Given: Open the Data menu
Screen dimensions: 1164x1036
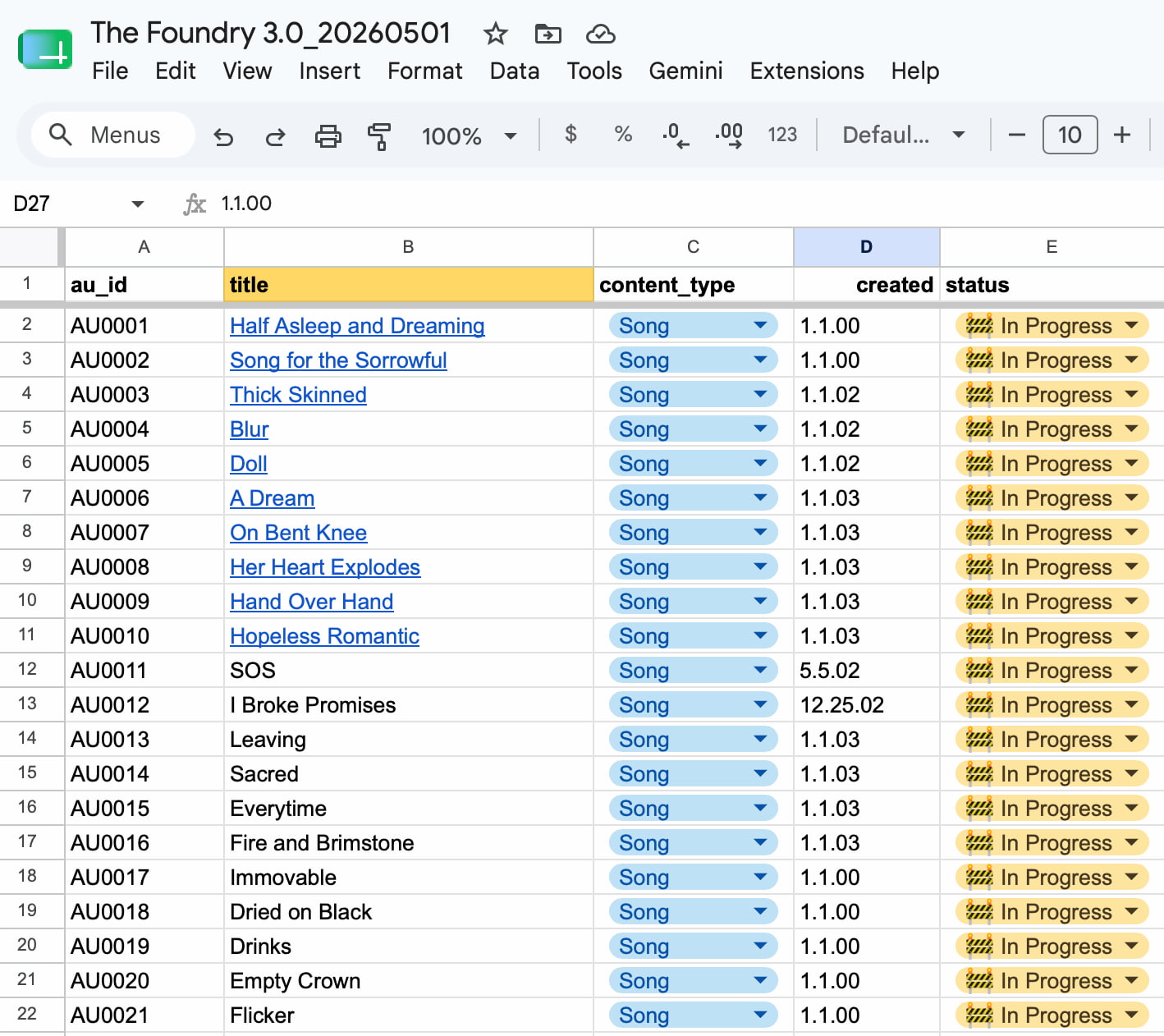Looking at the screenshot, I should click(x=514, y=71).
